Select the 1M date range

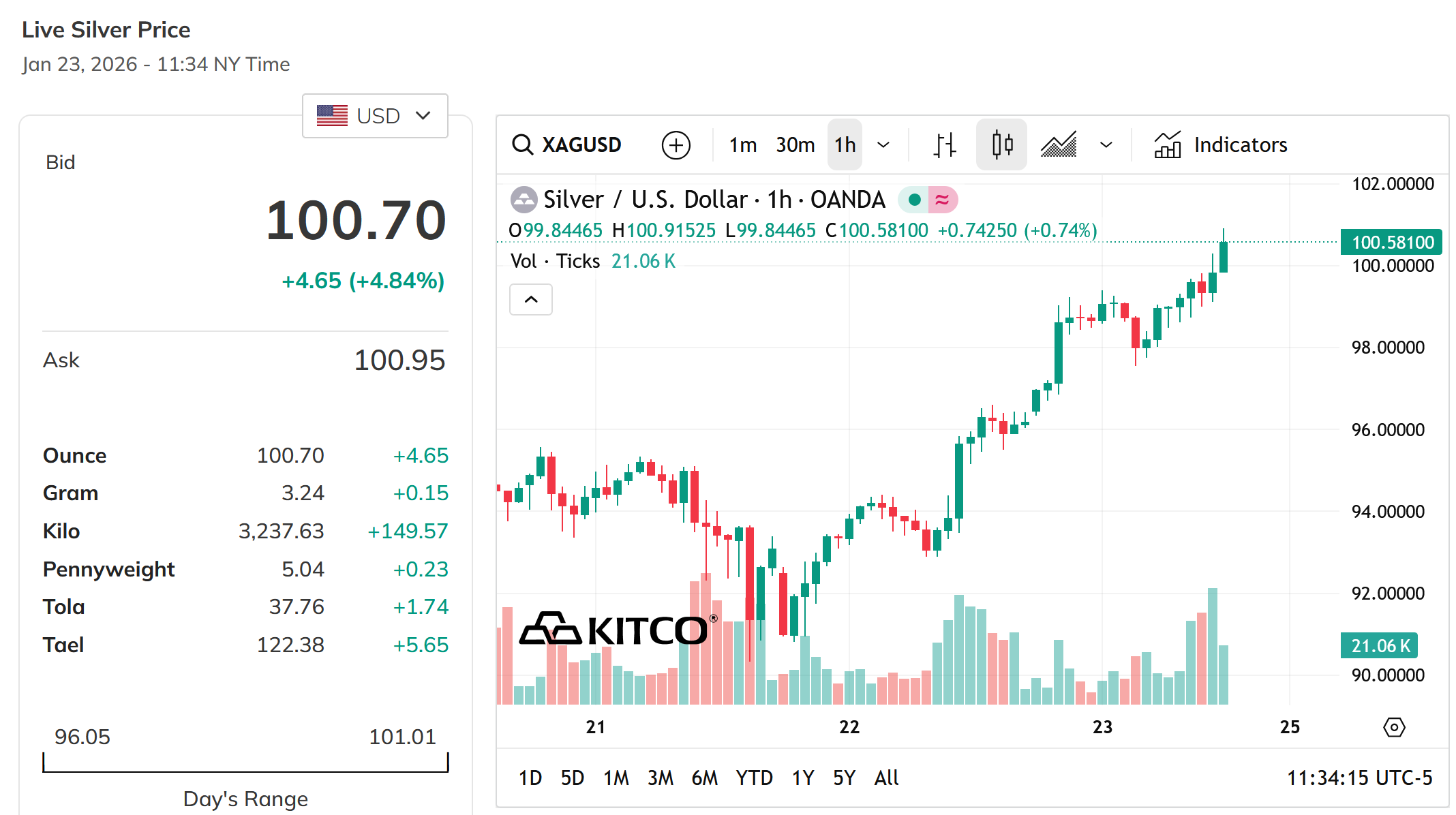616,778
